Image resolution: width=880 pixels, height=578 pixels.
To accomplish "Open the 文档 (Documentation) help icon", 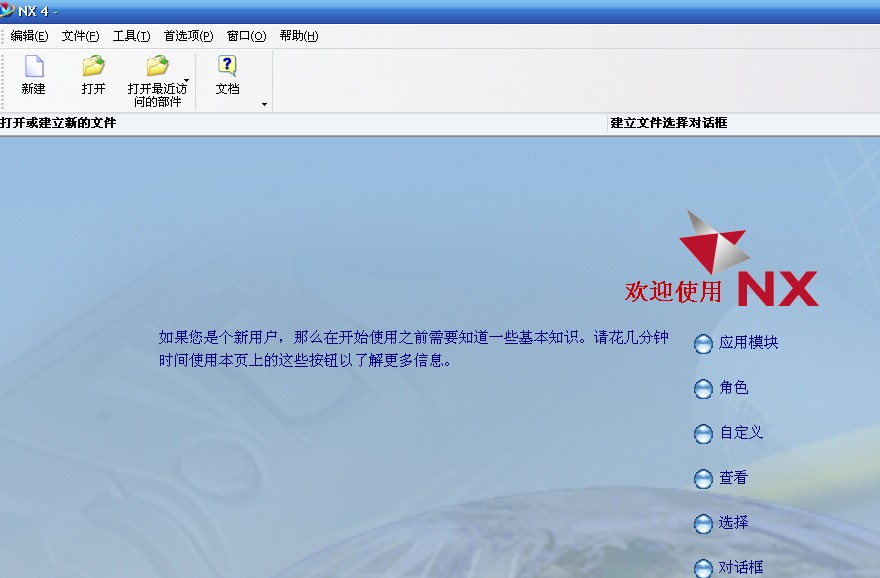I will pos(227,66).
